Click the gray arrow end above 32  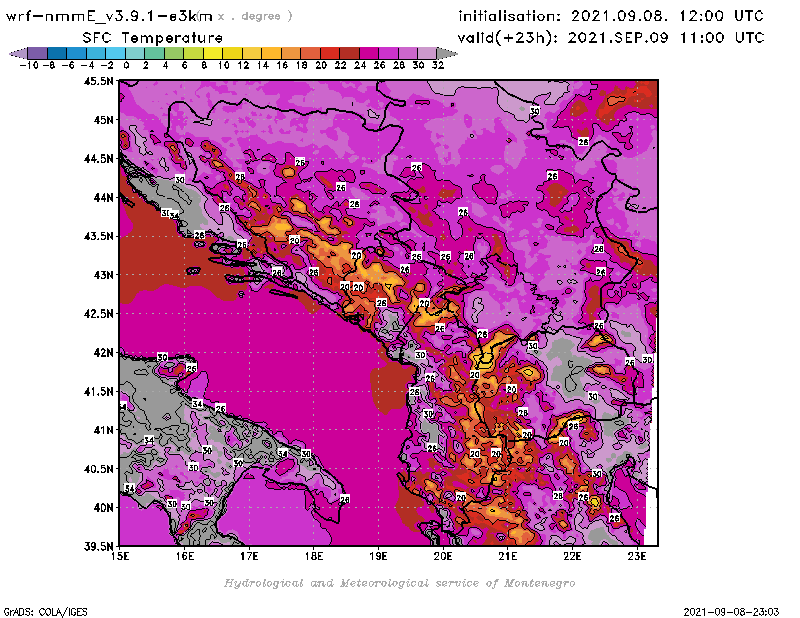[447, 53]
